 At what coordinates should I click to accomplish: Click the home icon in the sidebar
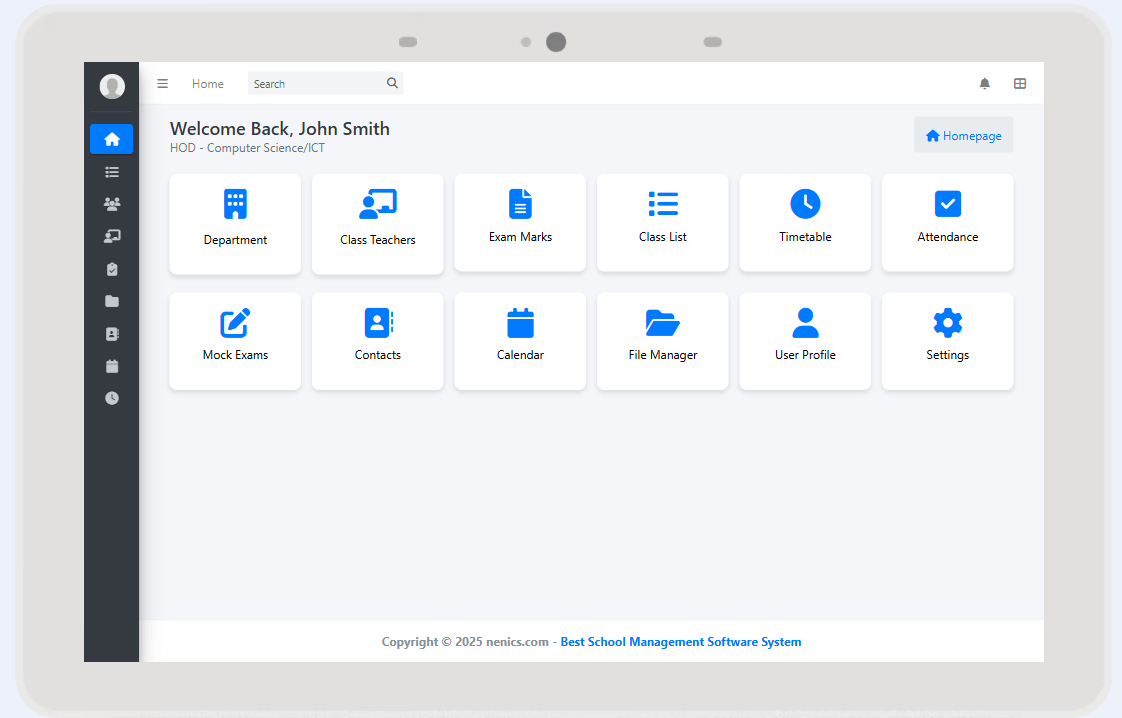111,139
